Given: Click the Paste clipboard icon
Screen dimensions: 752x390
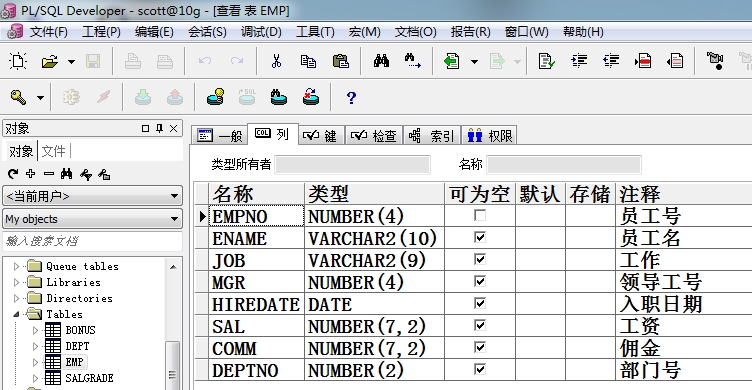Looking at the screenshot, I should tap(341, 61).
